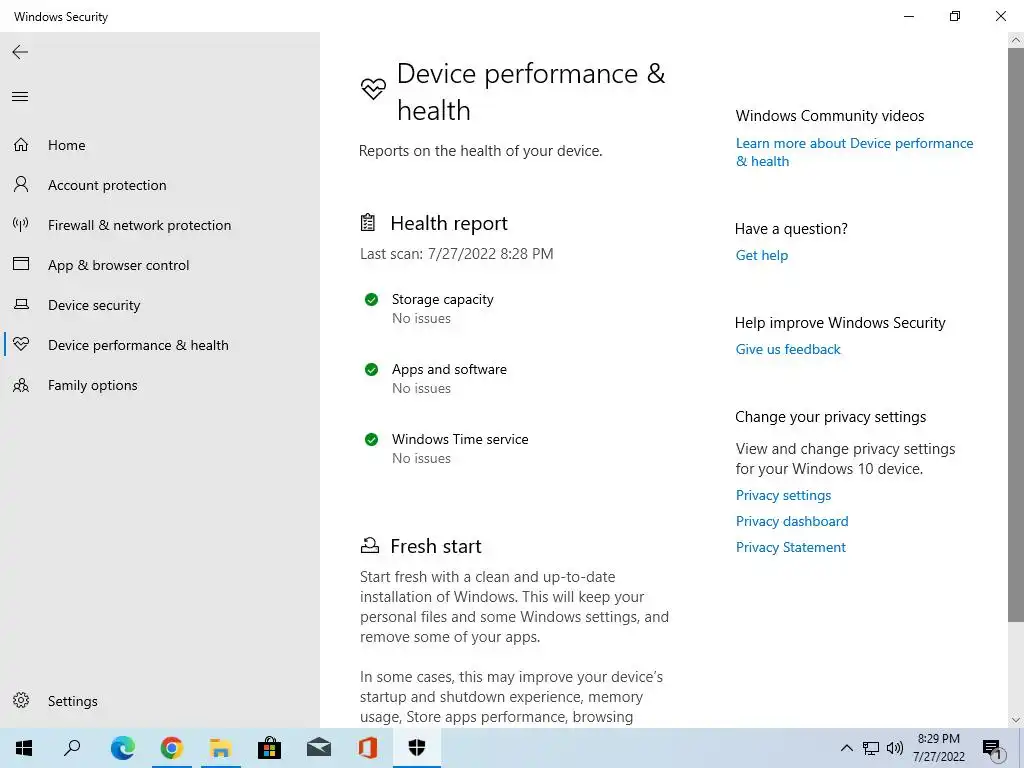
Task: Click the App & browser control window icon
Action: 21,264
